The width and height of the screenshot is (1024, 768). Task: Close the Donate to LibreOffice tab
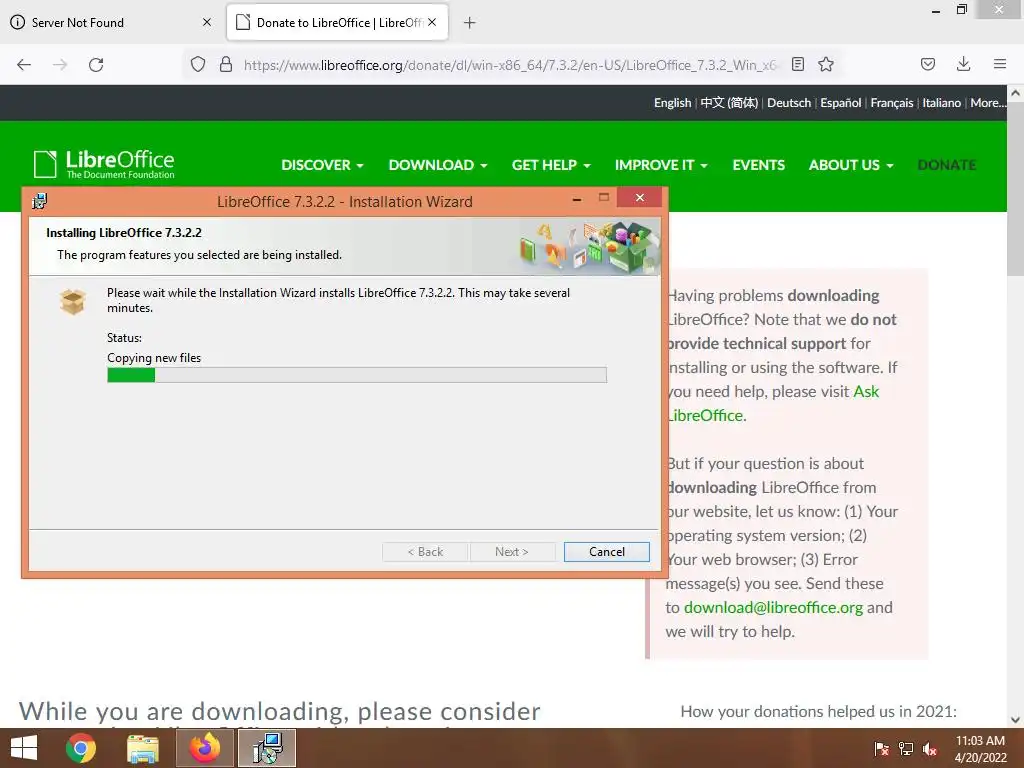pos(432,22)
